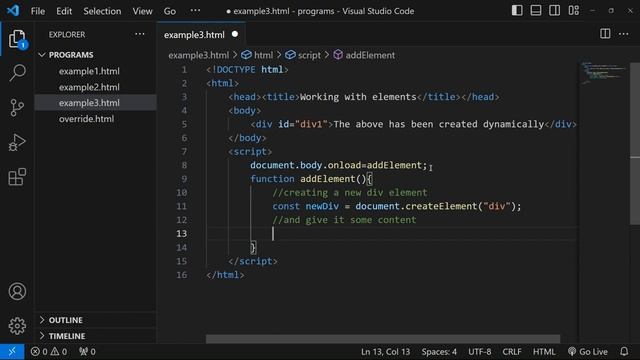Open the Edit menu

click(x=64, y=11)
